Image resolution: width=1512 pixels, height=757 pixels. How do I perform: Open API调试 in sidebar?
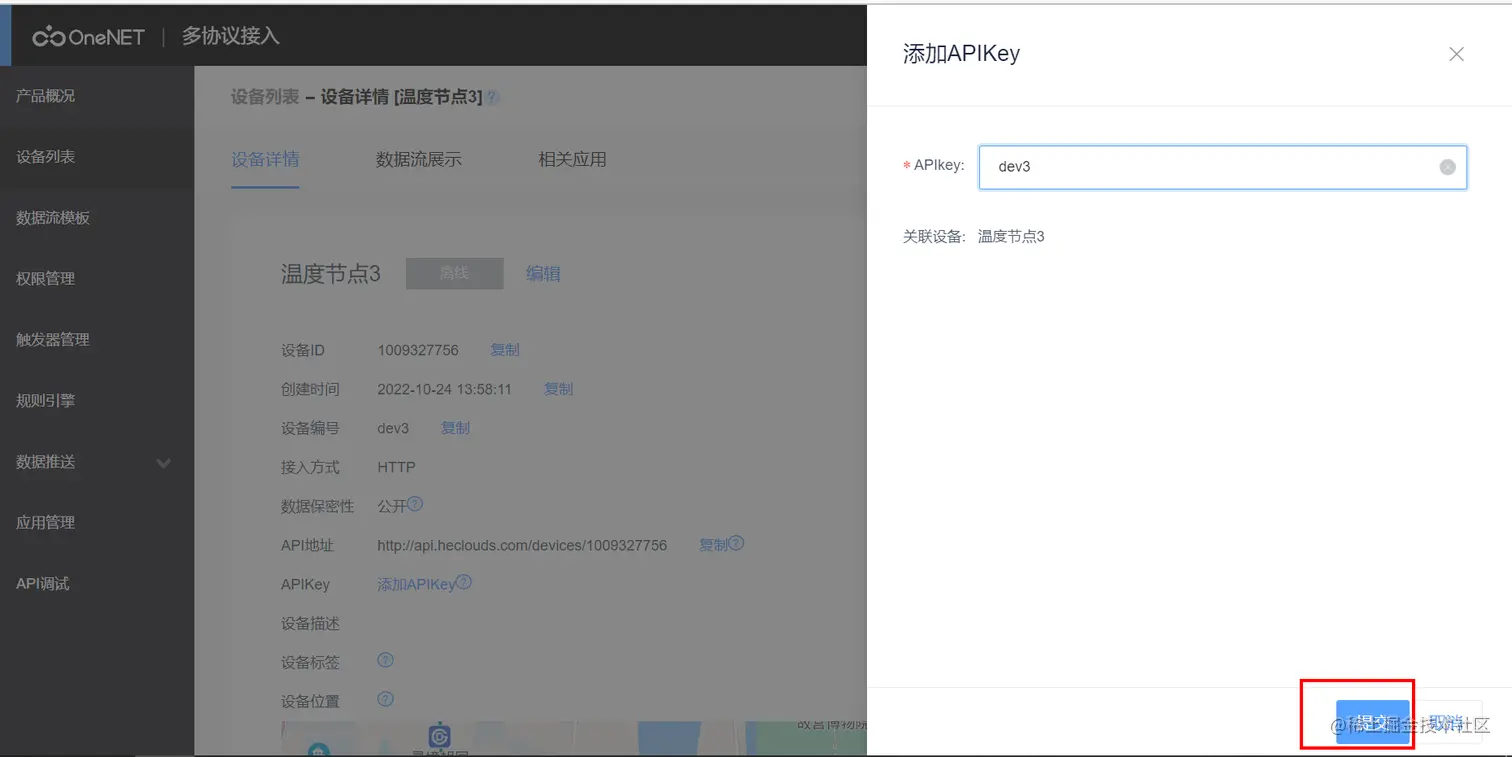[43, 584]
